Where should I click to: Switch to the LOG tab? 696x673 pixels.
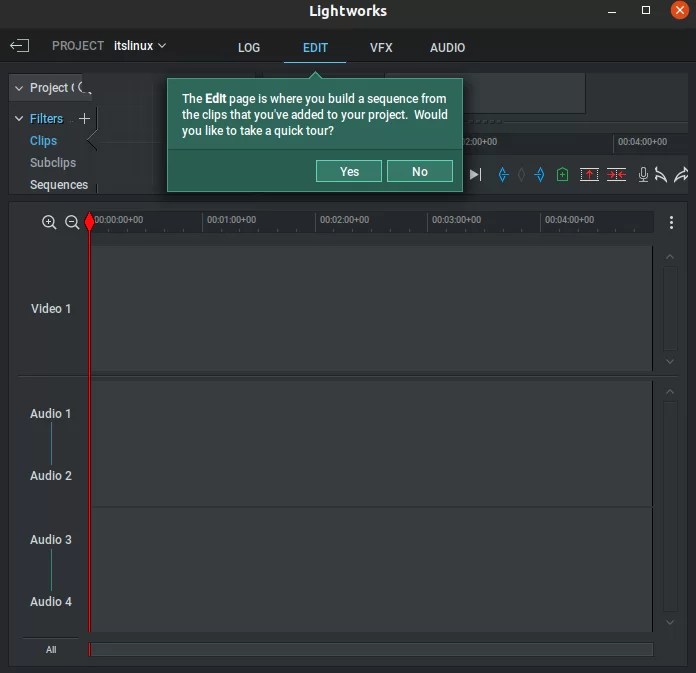[249, 48]
